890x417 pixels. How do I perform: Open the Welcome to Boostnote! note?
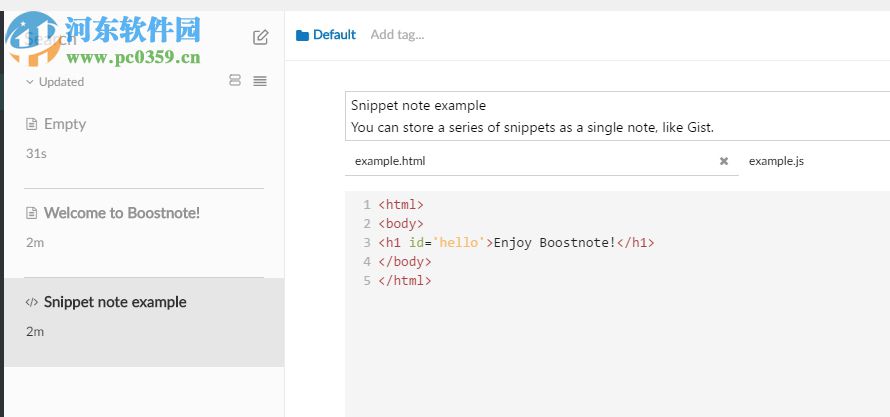click(x=122, y=213)
